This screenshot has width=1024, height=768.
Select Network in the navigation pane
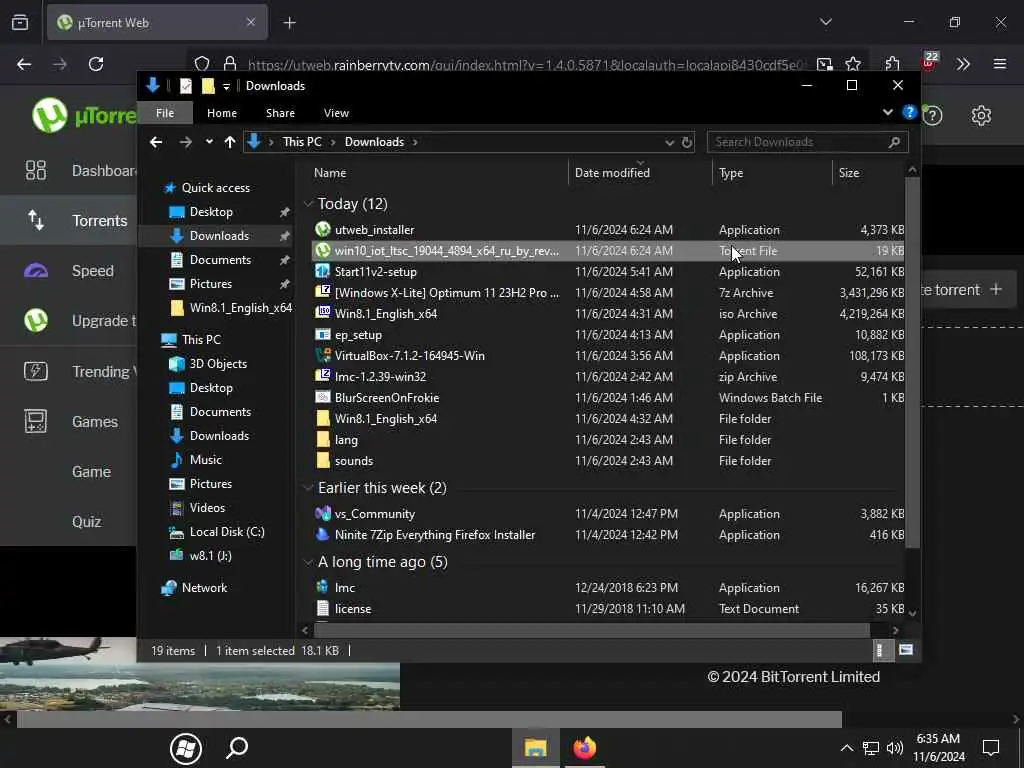(x=204, y=587)
